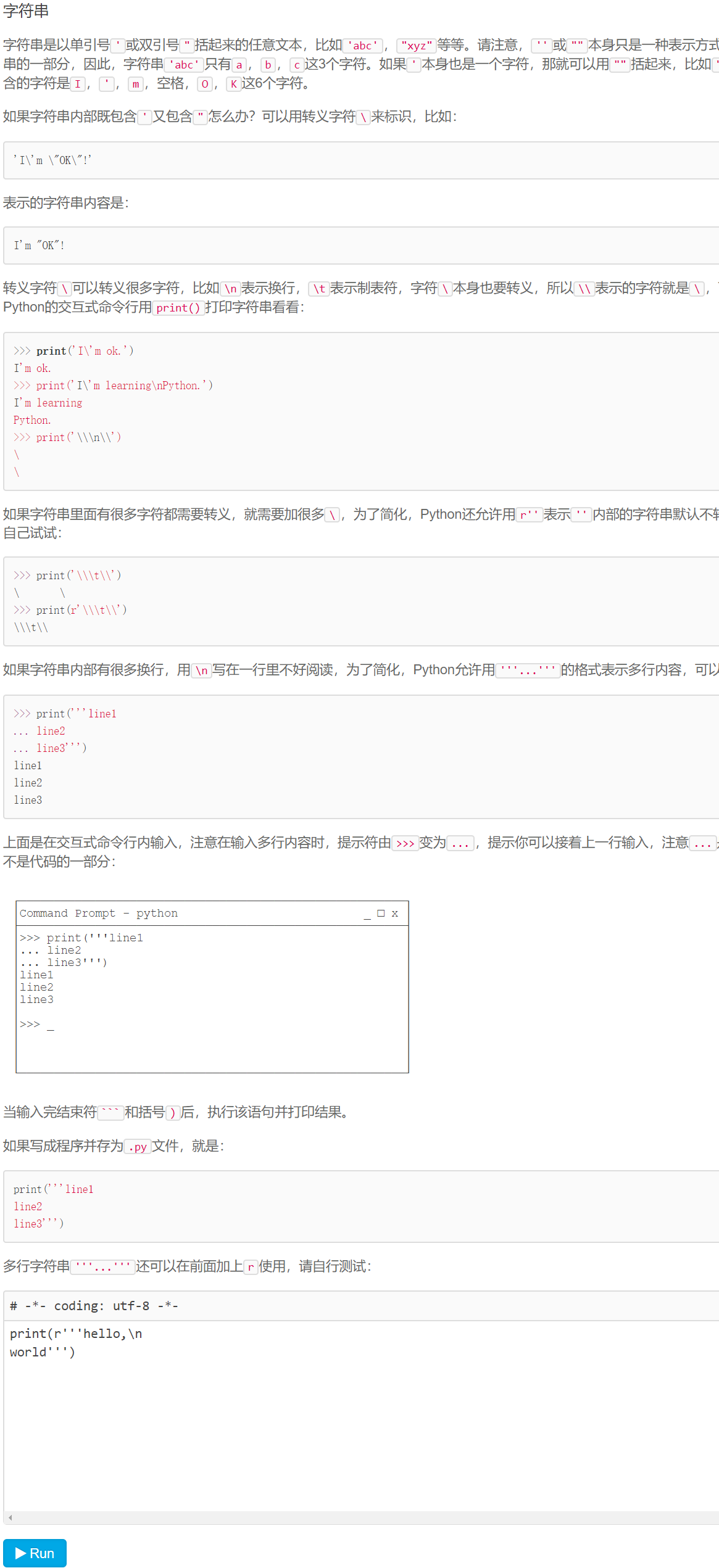Viewport: 719px width, 1568px height.
Task: Click the "world''')" line in the editor
Action: point(42,1351)
